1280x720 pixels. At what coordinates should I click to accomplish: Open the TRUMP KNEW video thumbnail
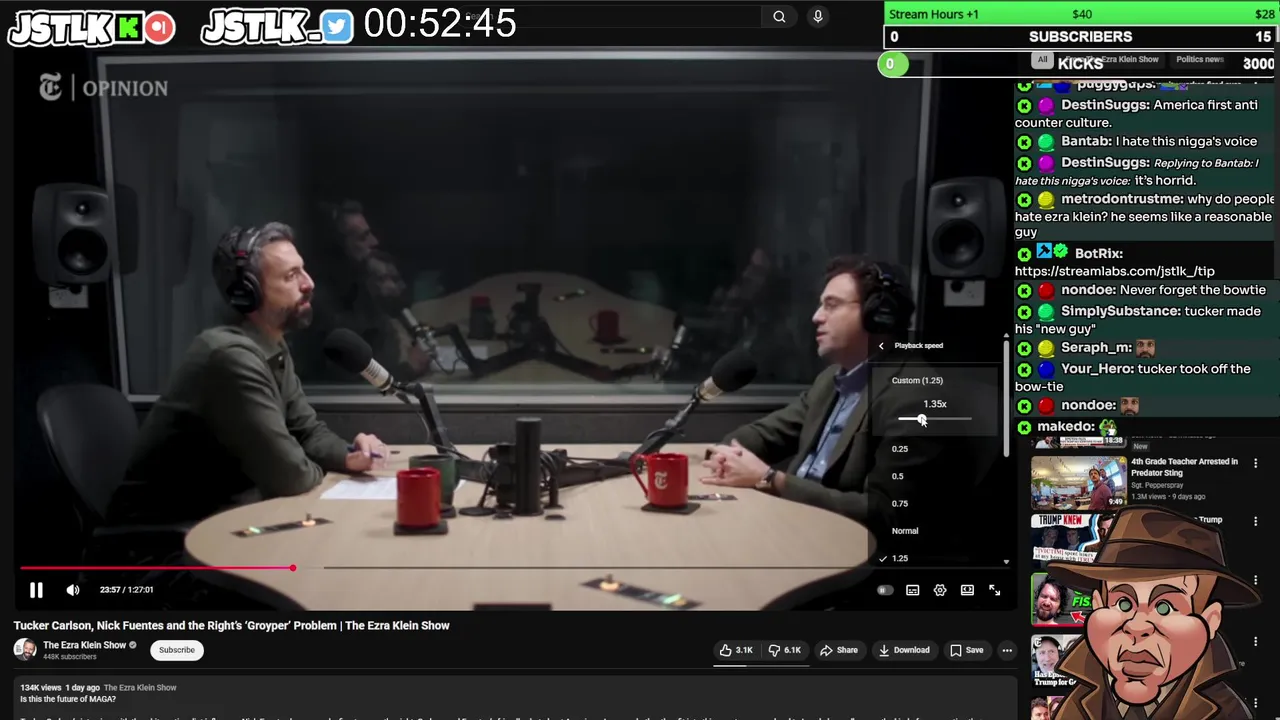click(x=1065, y=540)
